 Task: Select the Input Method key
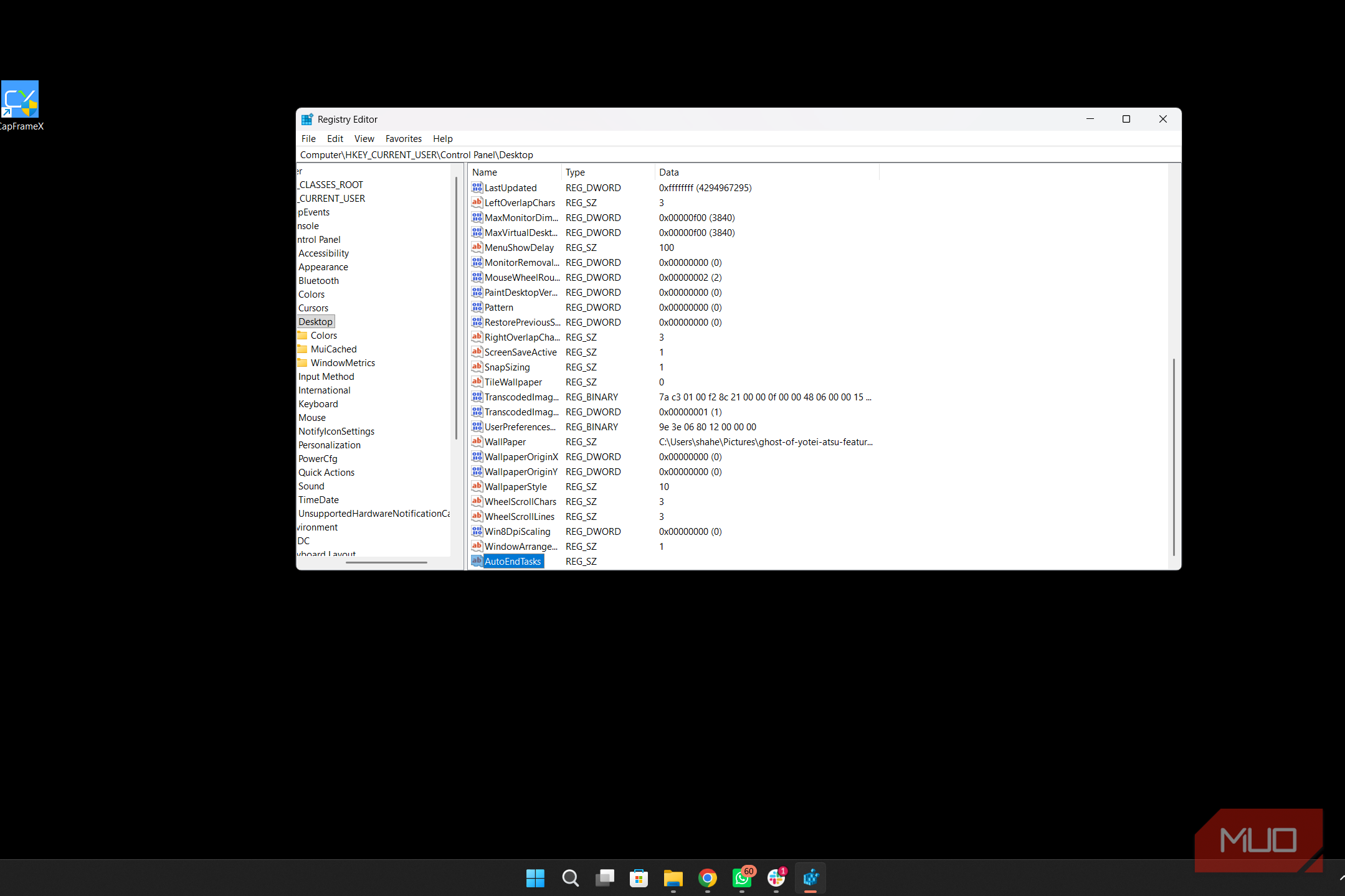pyautogui.click(x=326, y=377)
